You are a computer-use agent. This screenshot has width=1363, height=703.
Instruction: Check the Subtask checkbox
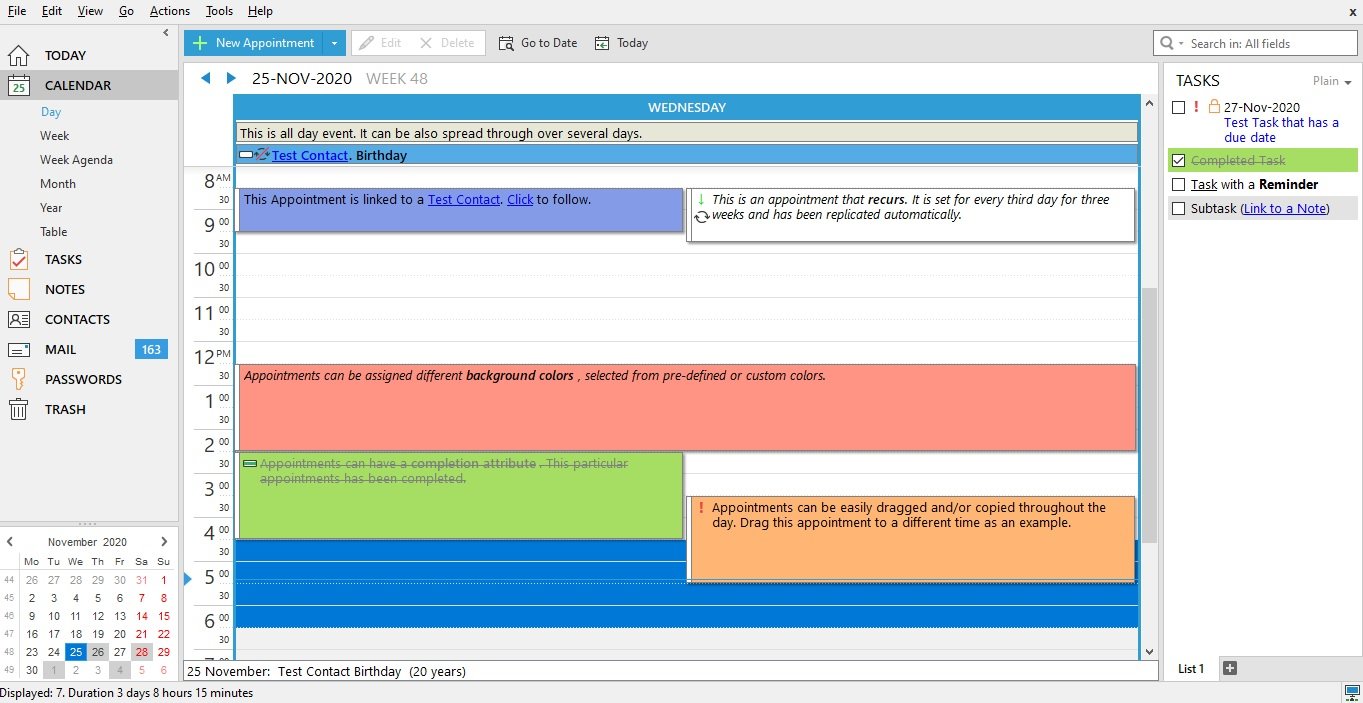coord(1178,208)
